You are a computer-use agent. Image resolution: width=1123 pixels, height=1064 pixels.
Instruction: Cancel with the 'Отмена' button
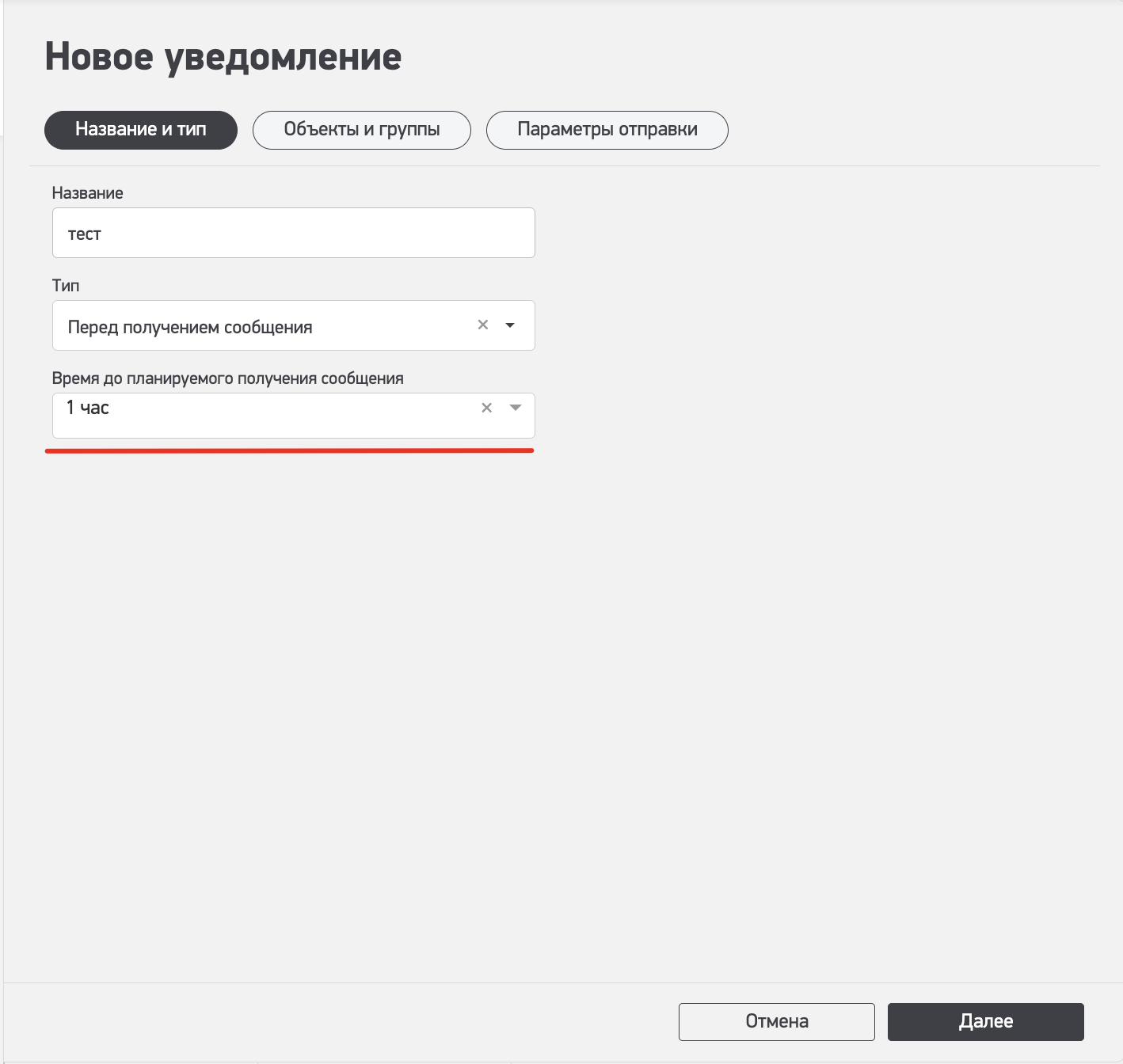(776, 1021)
